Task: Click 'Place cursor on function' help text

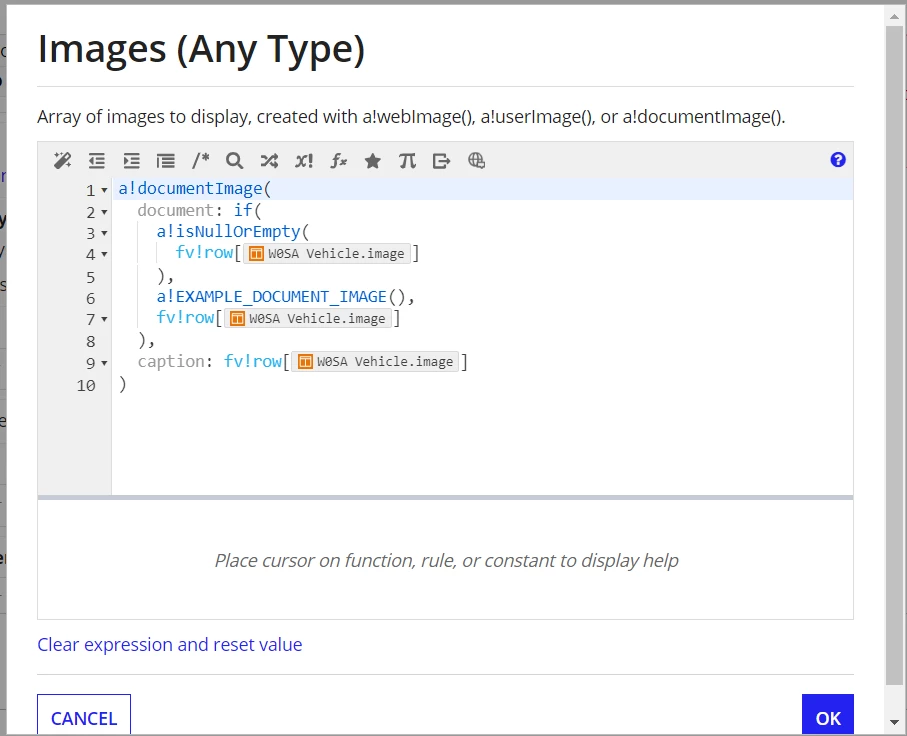Action: 446,560
